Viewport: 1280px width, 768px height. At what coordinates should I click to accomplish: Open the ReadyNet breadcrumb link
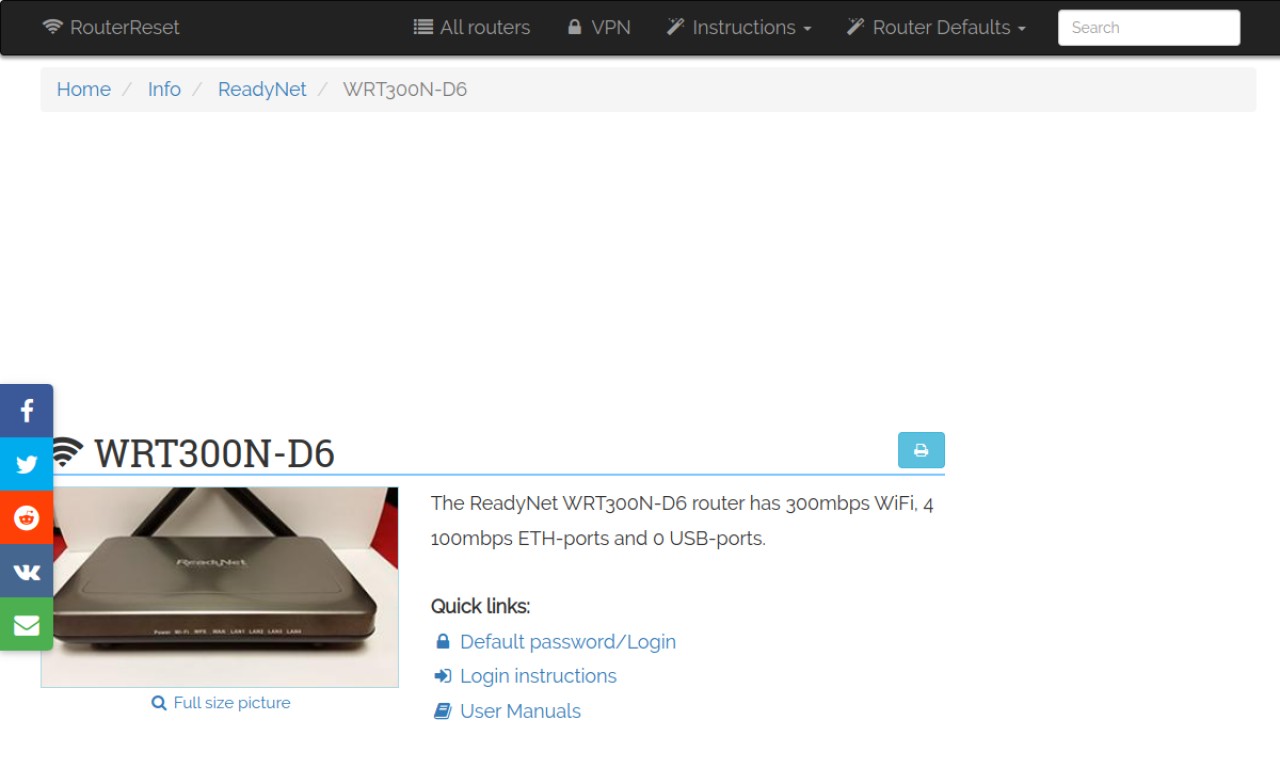[x=262, y=89]
